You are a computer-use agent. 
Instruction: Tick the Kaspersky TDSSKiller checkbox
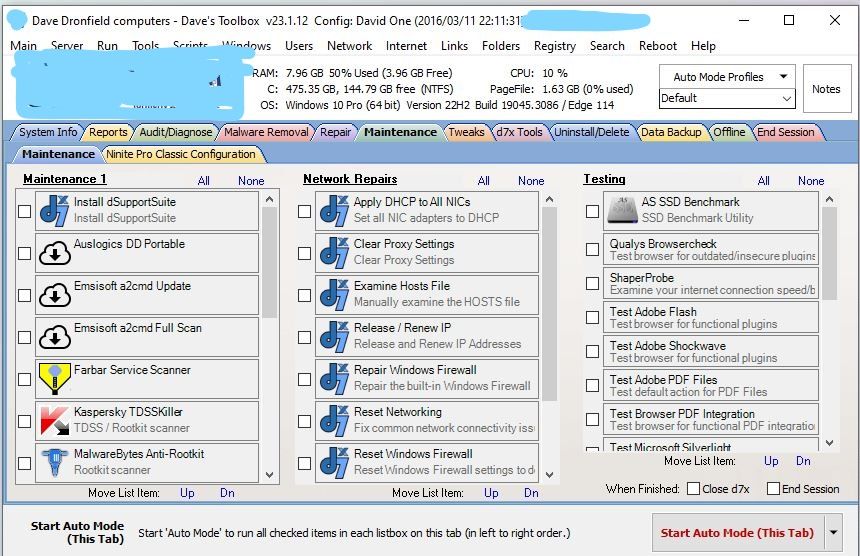25,421
